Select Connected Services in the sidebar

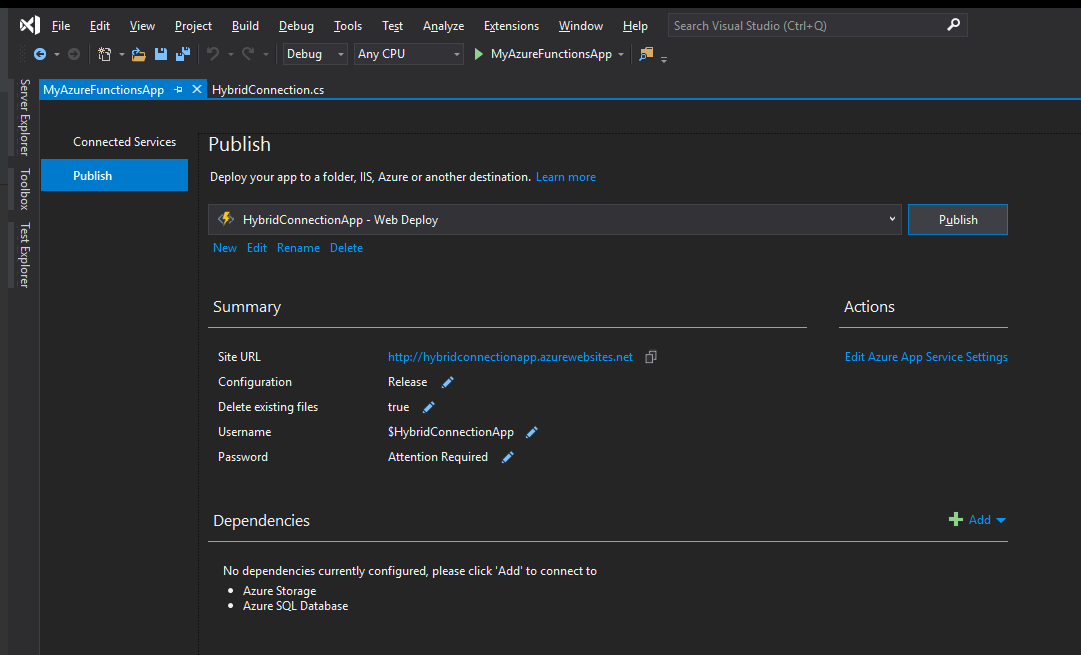(125, 141)
